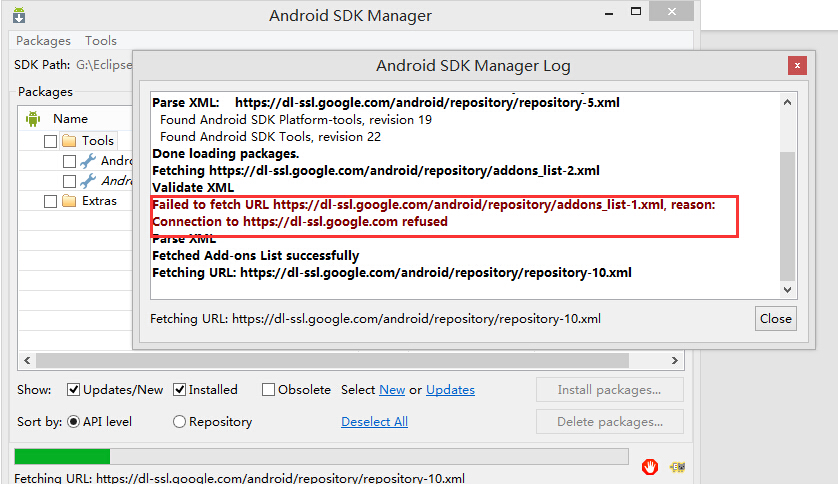
Task: Click the log vertical scrollbar thumb
Action: [x=787, y=216]
